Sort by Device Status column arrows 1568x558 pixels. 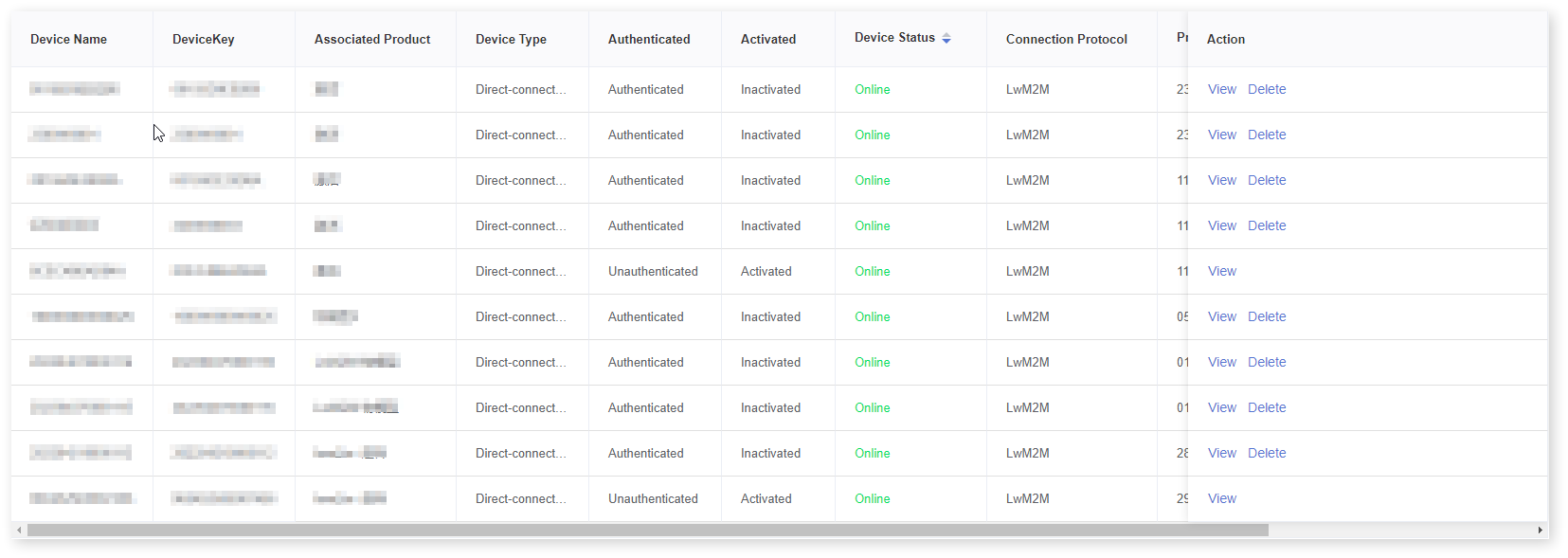tap(946, 38)
